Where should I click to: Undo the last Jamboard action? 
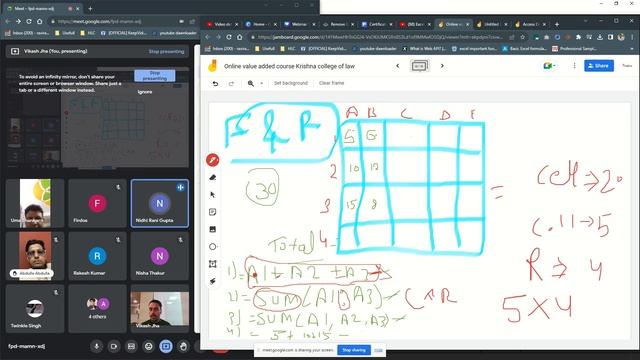pos(216,83)
